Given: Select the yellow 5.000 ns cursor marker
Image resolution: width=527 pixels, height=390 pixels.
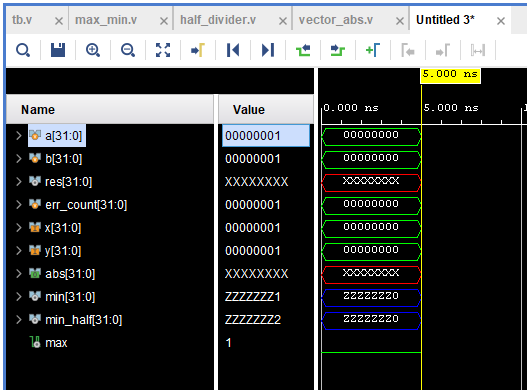Looking at the screenshot, I should pyautogui.click(x=450, y=74).
